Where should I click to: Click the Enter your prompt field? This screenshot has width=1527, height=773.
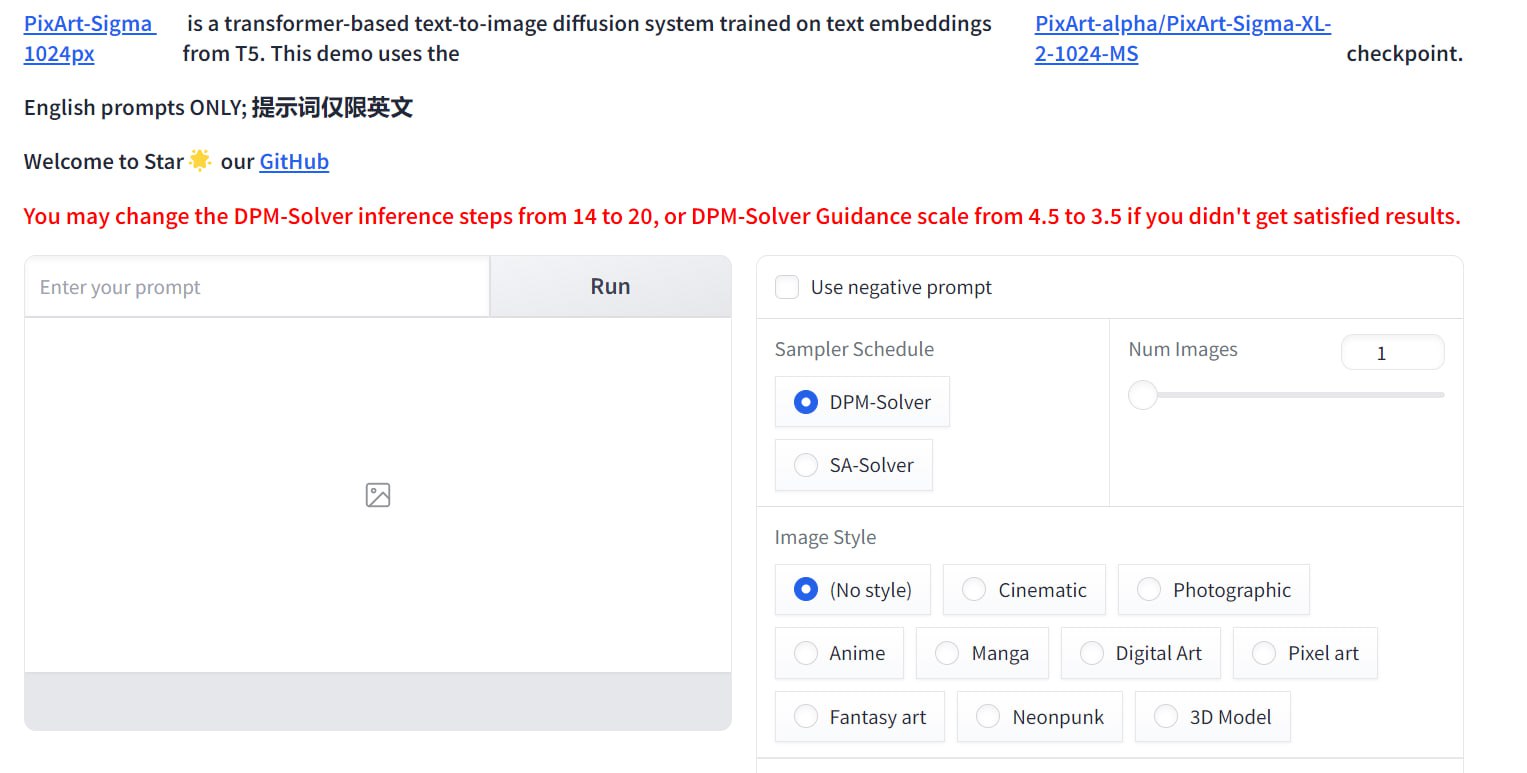coord(257,288)
